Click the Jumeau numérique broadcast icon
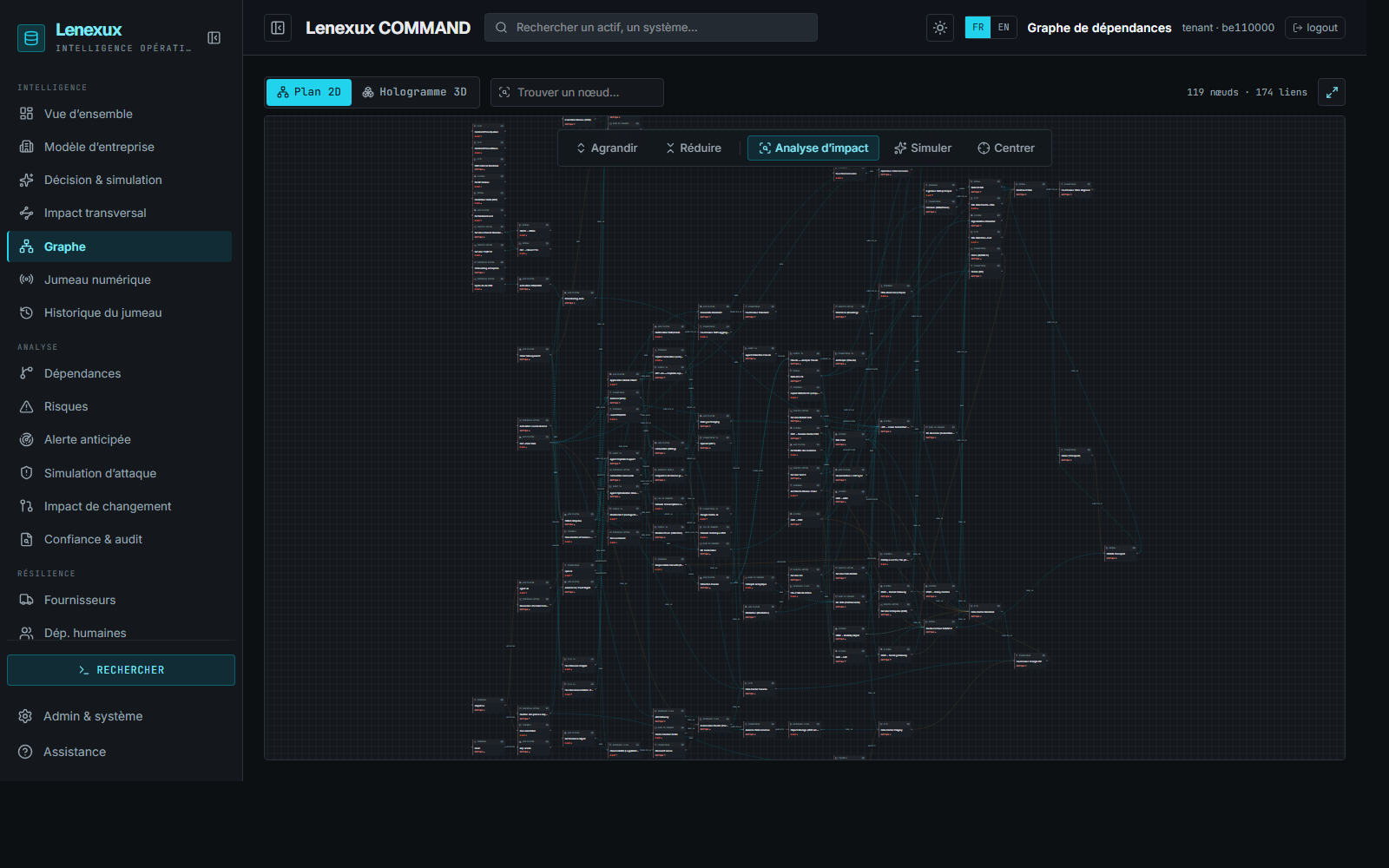The height and width of the screenshot is (868, 1389). click(27, 279)
